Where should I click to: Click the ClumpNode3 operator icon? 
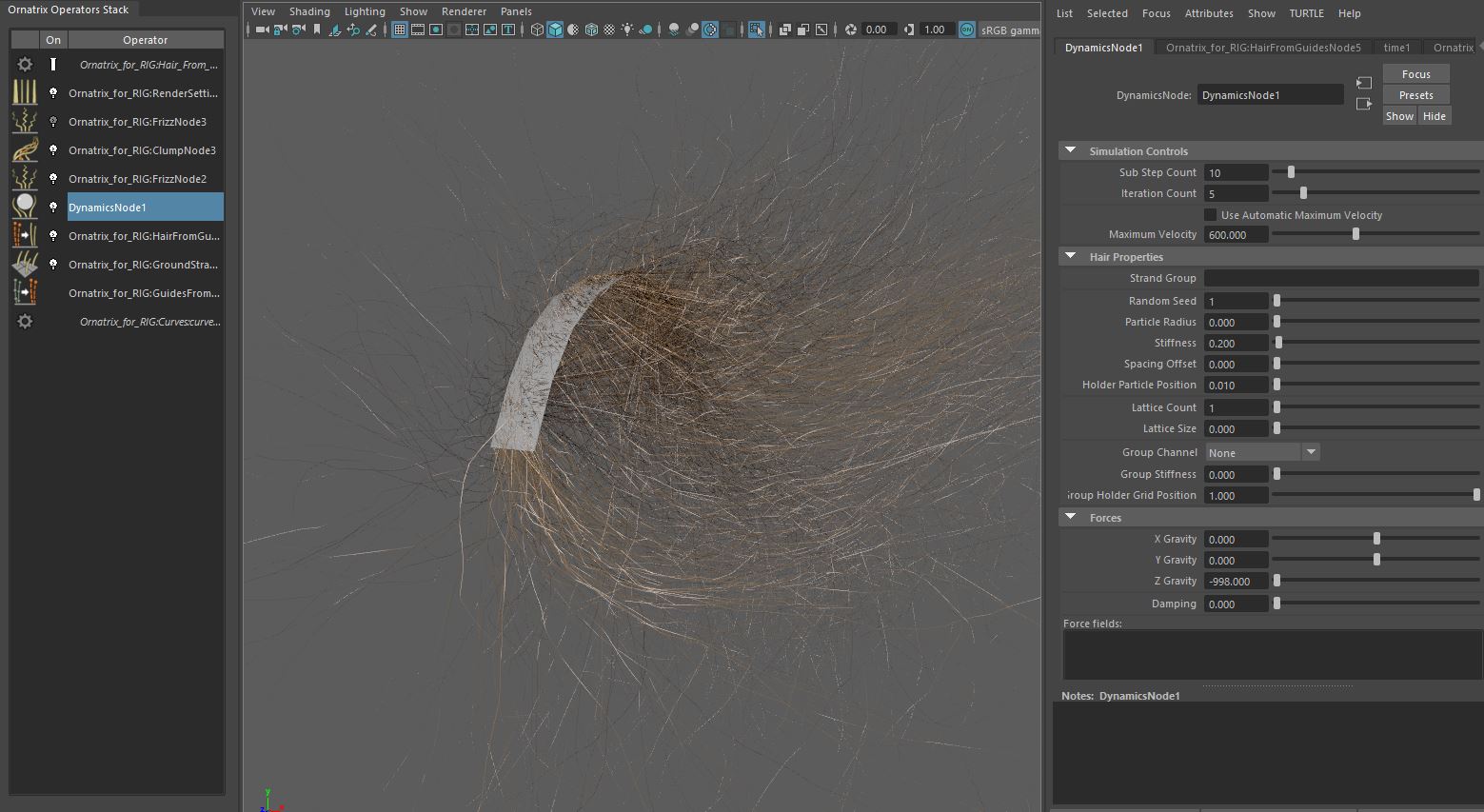[25, 150]
